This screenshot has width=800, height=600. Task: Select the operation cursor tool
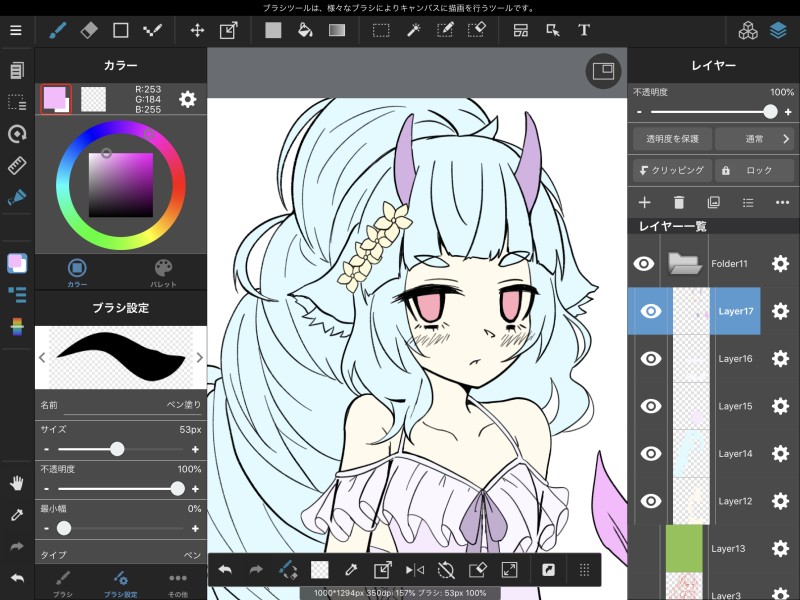(x=553, y=31)
